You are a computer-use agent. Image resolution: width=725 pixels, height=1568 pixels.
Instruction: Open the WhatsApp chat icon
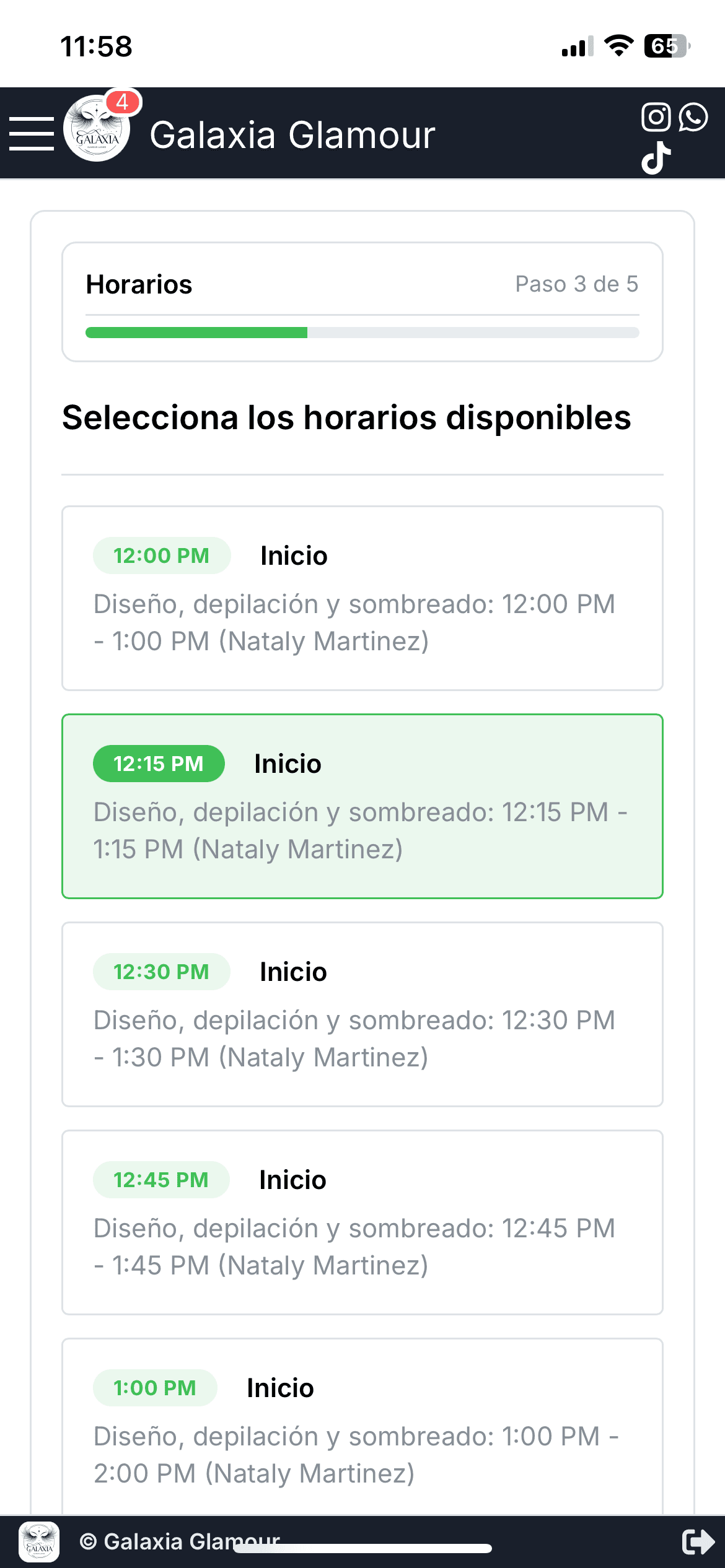(693, 117)
